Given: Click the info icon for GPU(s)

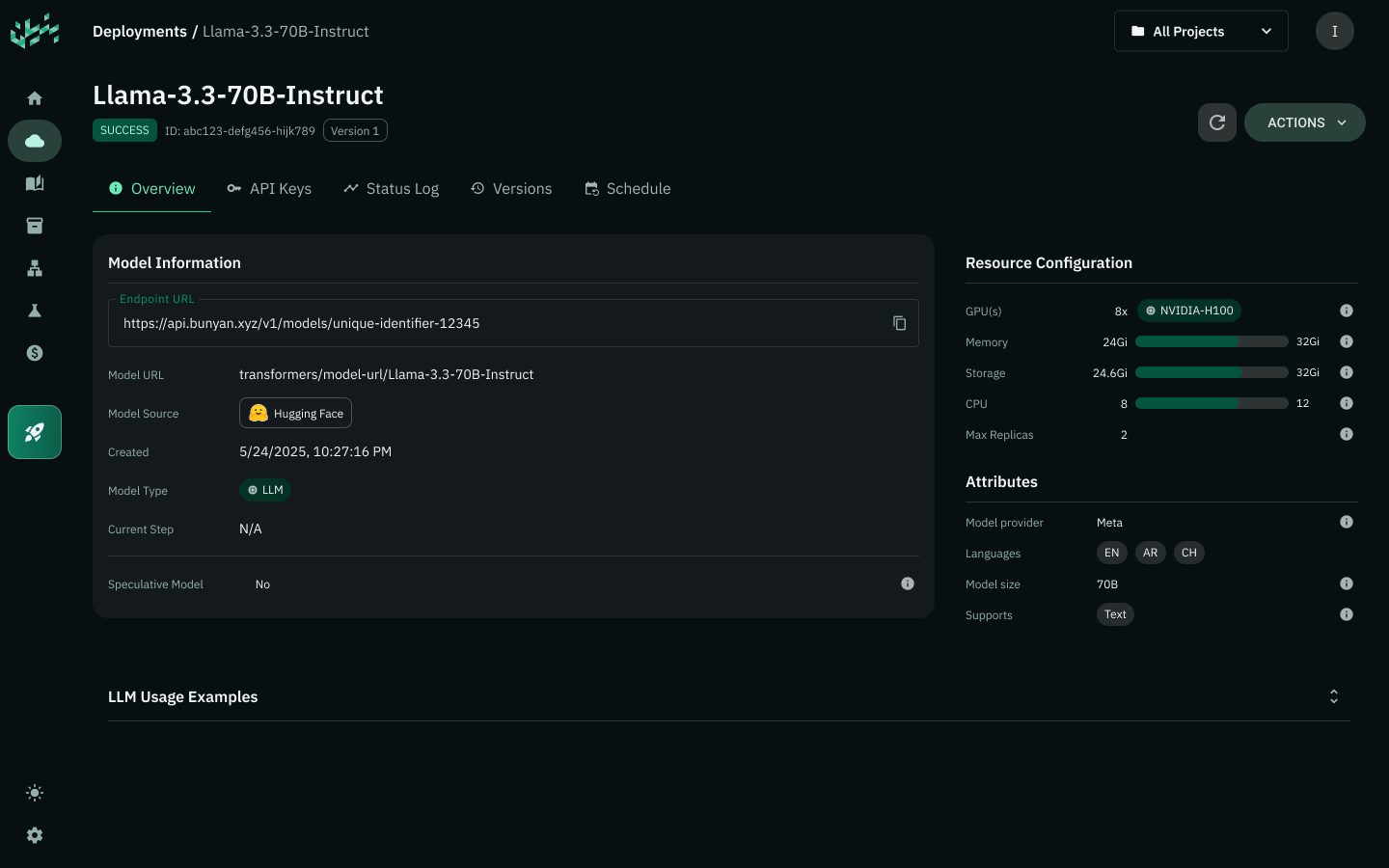Looking at the screenshot, I should pyautogui.click(x=1347, y=311).
